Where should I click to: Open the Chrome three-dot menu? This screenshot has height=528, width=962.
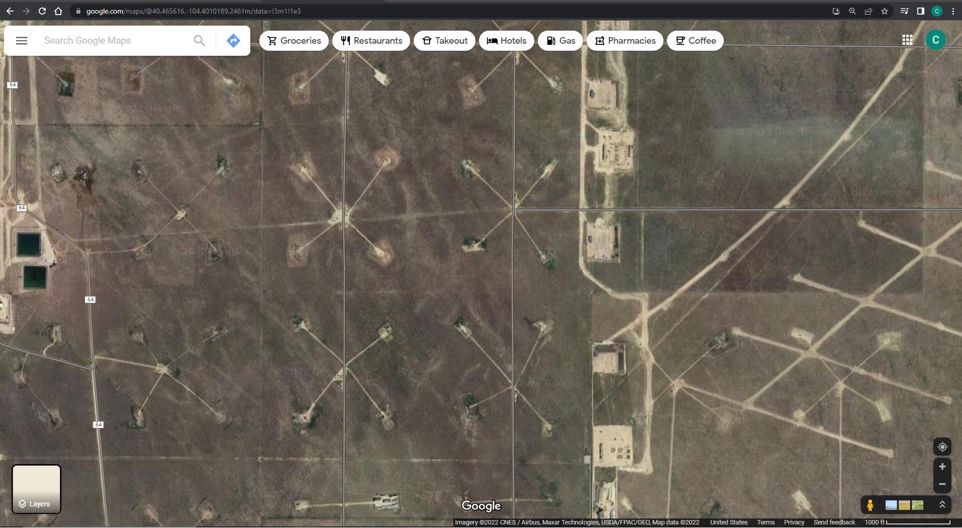click(953, 11)
